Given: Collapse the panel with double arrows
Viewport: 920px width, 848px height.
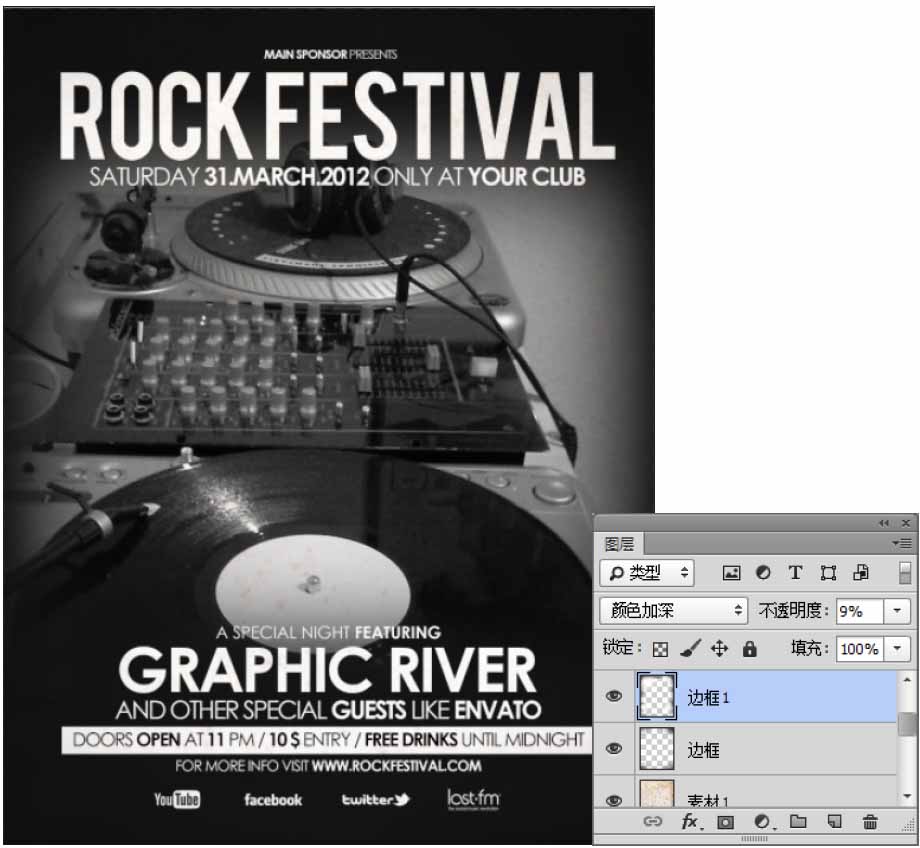Looking at the screenshot, I should 884,523.
